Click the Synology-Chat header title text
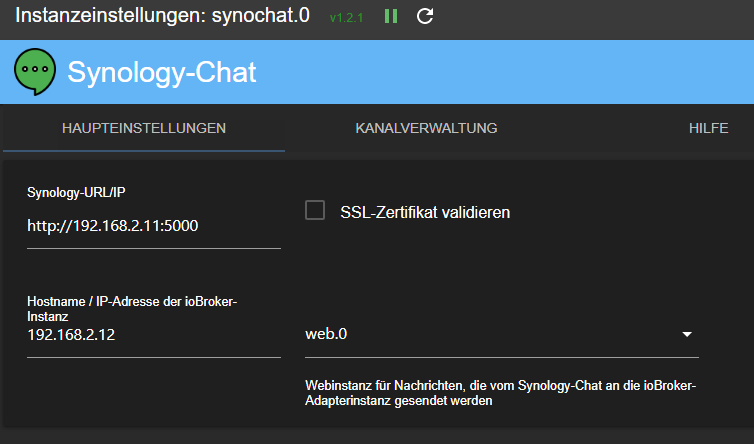 point(162,72)
